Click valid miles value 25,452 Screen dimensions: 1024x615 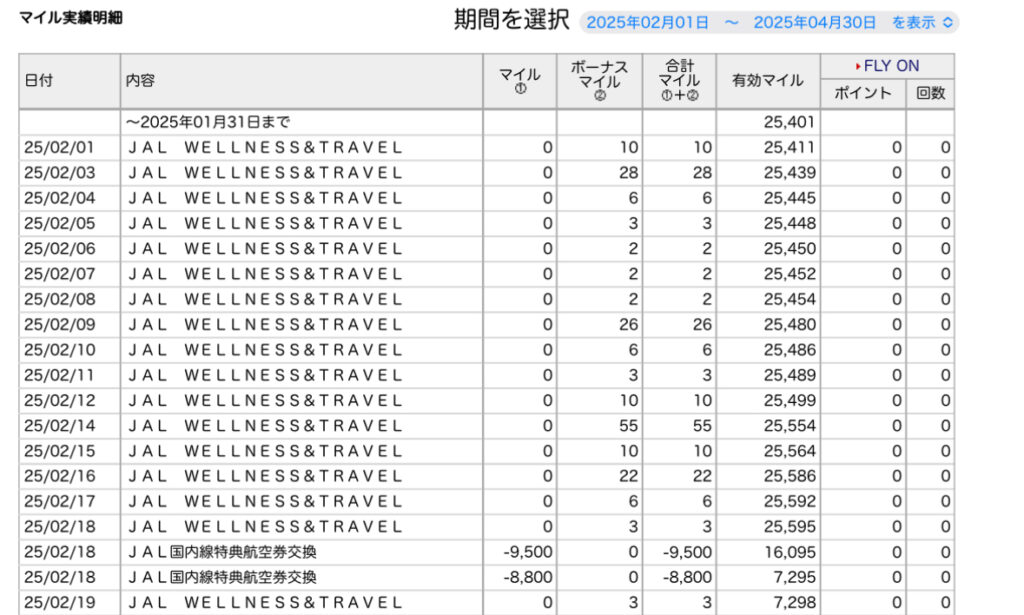(x=790, y=274)
